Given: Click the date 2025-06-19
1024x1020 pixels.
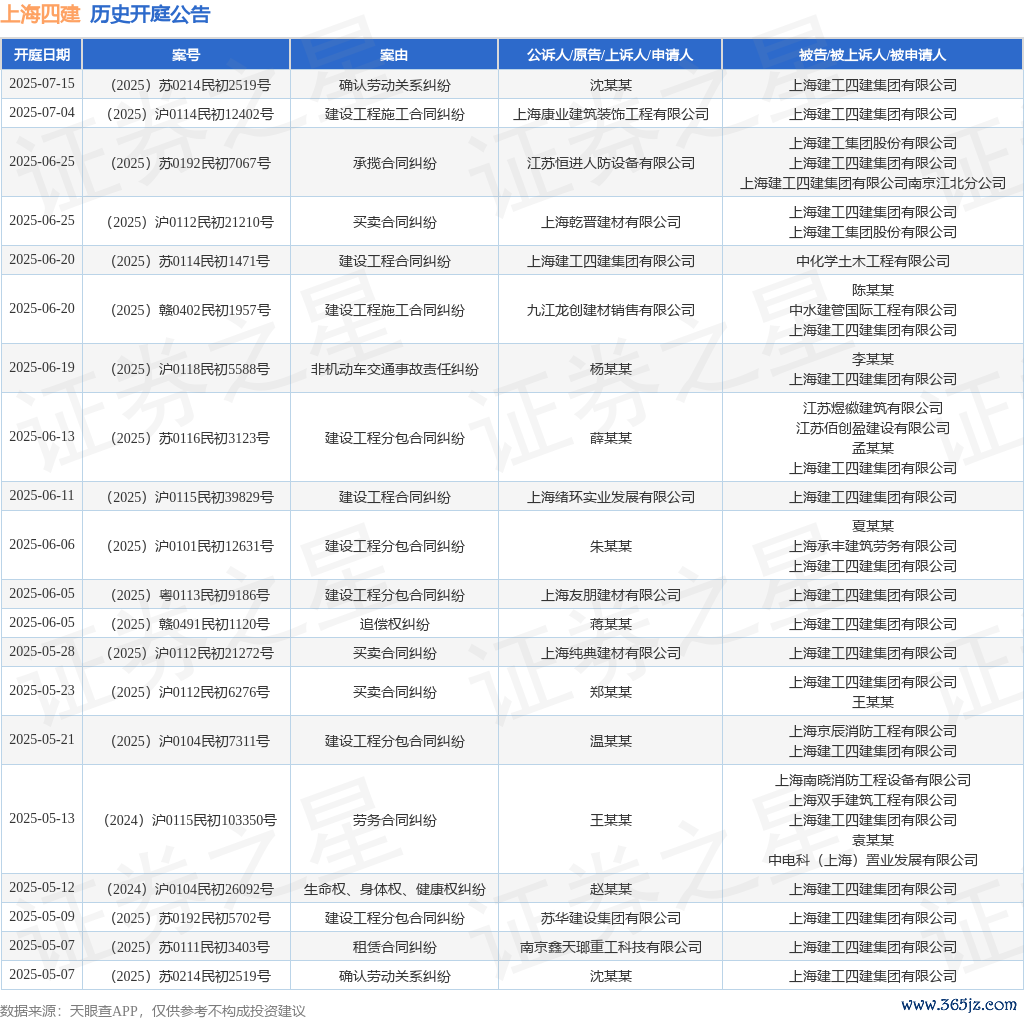Looking at the screenshot, I should click(42, 367).
